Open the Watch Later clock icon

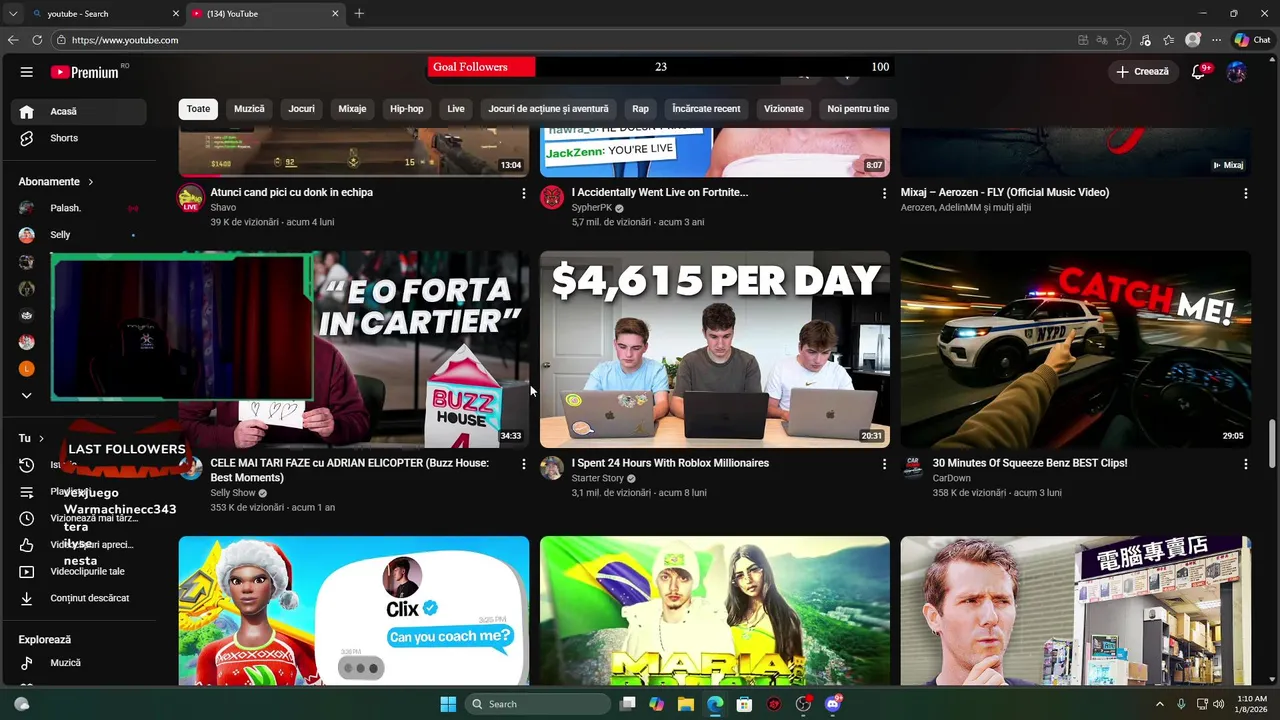pyautogui.click(x=27, y=518)
